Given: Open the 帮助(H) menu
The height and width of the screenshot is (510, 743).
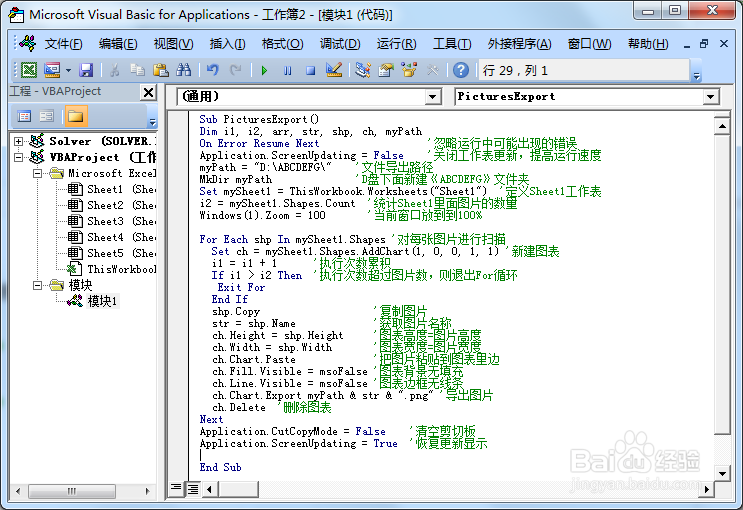Looking at the screenshot, I should pos(648,44).
